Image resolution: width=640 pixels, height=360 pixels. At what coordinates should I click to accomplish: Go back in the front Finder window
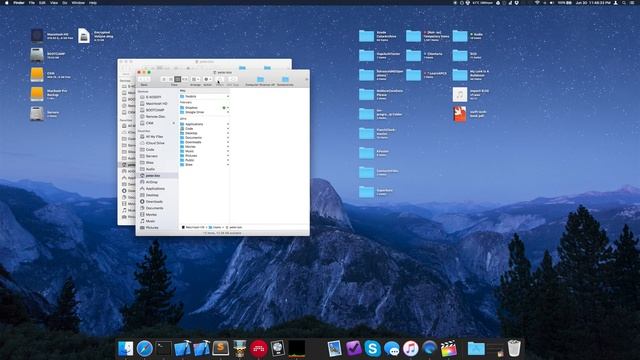point(141,79)
